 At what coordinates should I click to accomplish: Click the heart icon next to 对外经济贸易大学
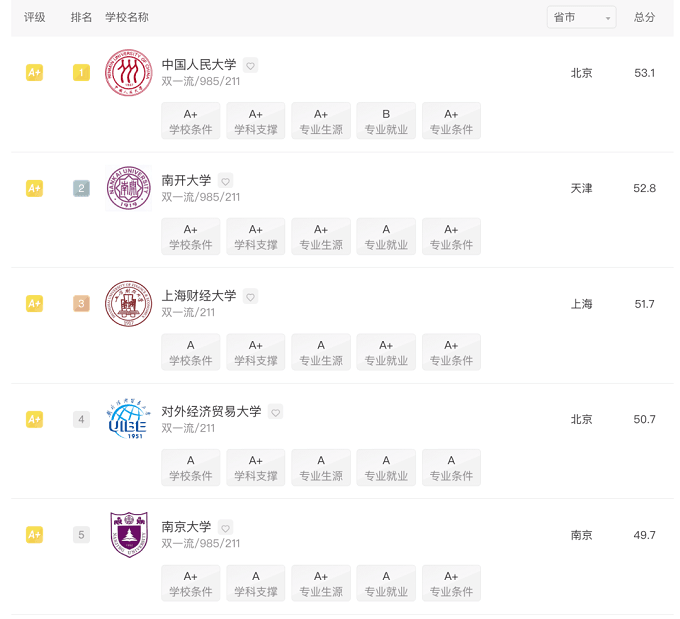276,412
